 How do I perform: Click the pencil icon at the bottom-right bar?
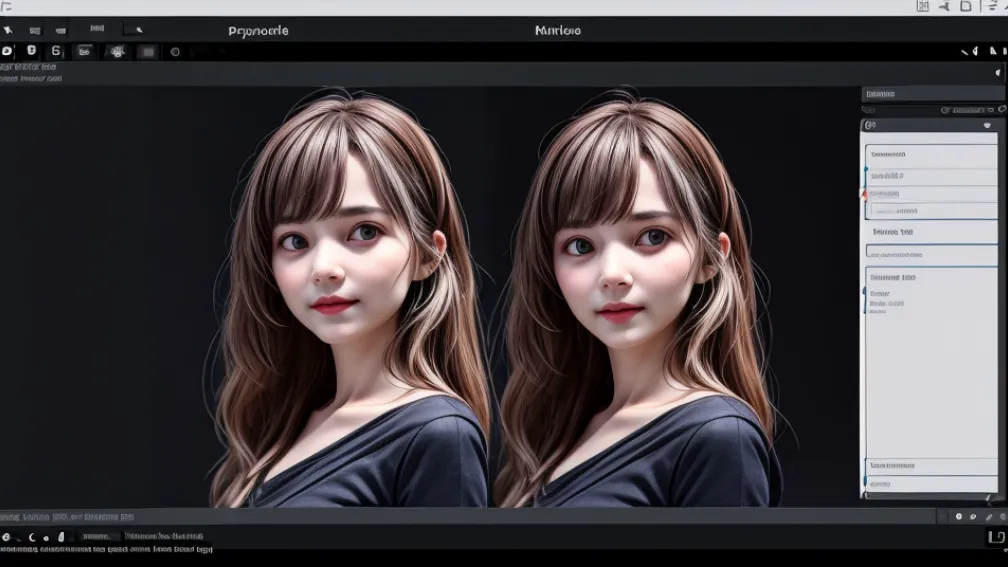989,517
